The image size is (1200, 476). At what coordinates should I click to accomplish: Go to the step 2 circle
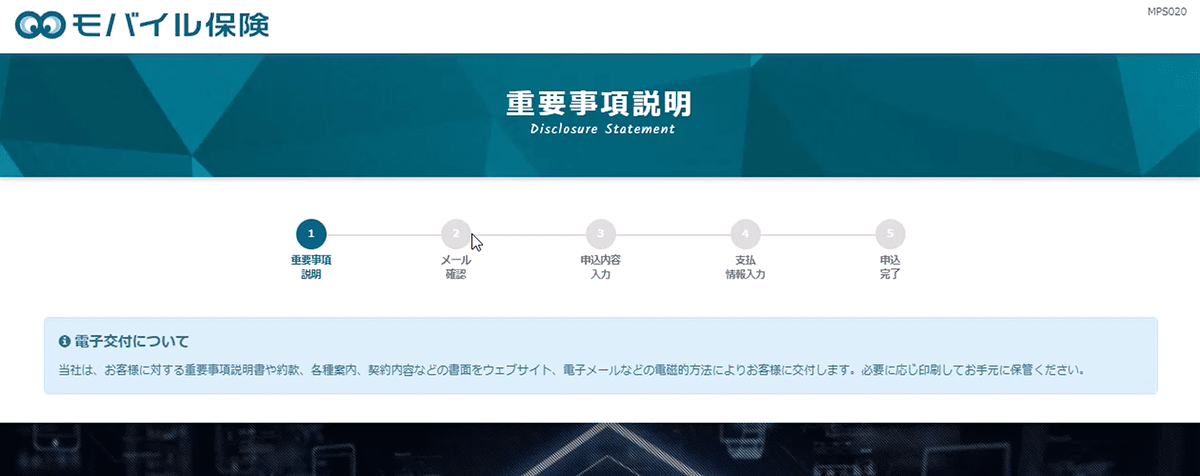tap(455, 234)
